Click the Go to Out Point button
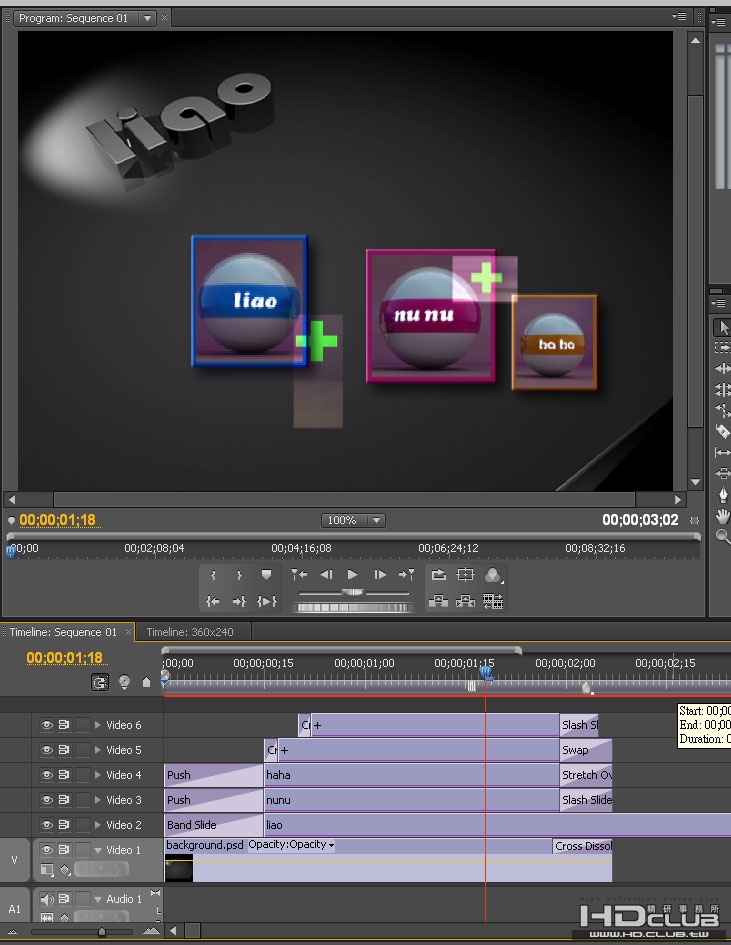The height and width of the screenshot is (945, 731). pos(239,601)
